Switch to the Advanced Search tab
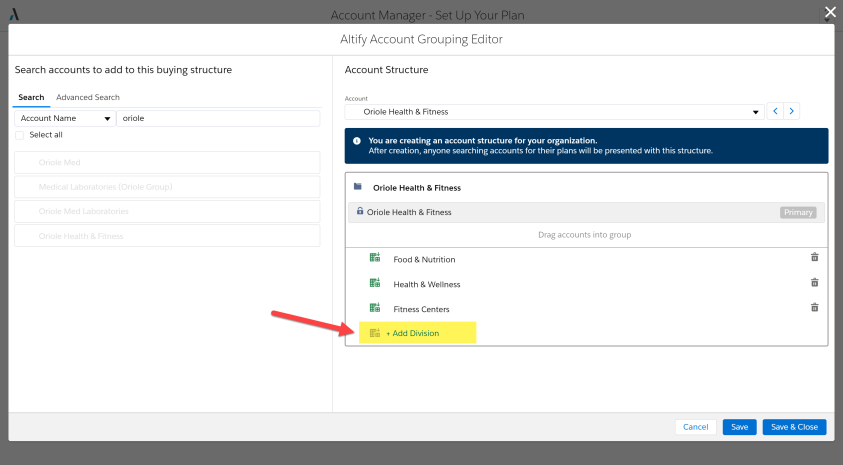Image resolution: width=843 pixels, height=465 pixels. click(x=88, y=97)
